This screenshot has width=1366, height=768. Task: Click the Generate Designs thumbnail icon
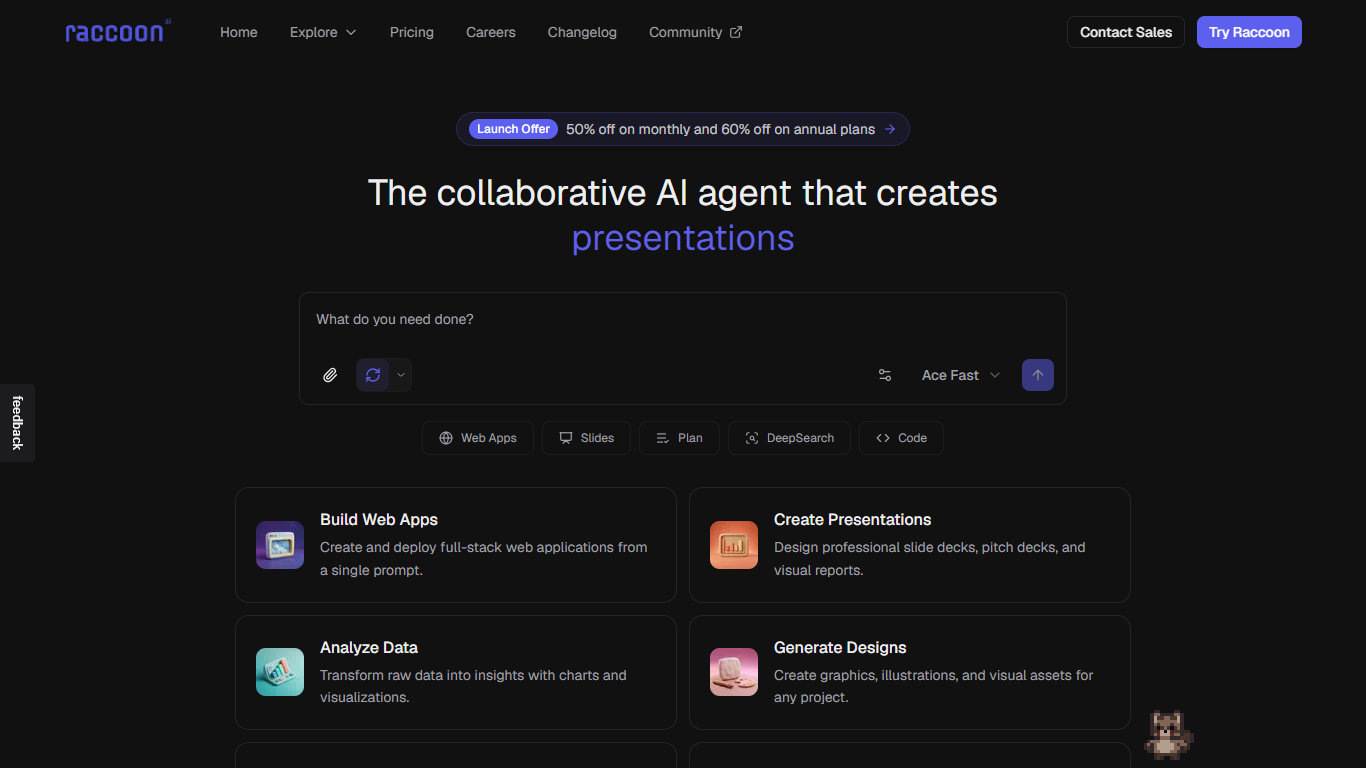point(734,672)
